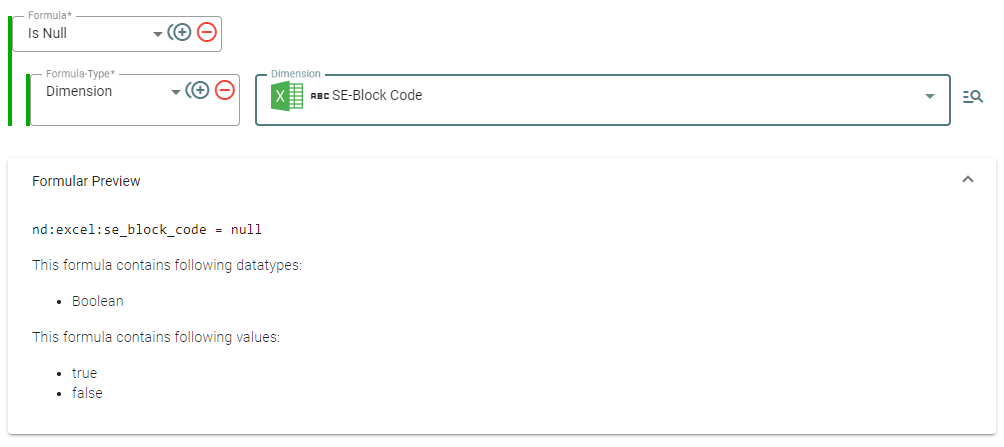The height and width of the screenshot is (447, 1004).
Task: Click the red remove icon beside Is Null
Action: (x=207, y=32)
